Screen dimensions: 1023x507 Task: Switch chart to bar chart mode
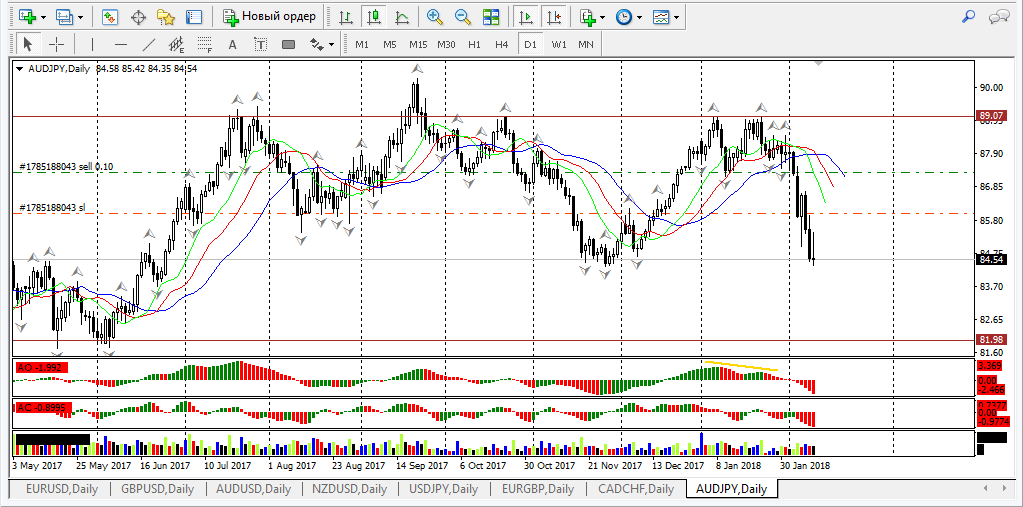[x=346, y=16]
